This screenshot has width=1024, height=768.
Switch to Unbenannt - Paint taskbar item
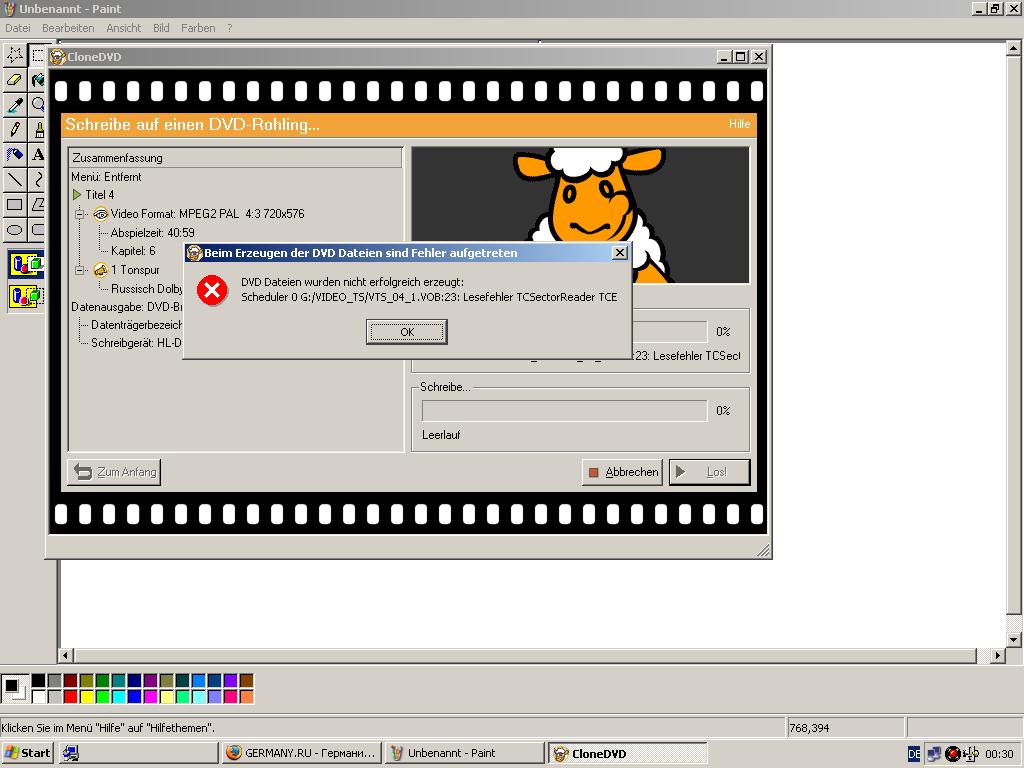pos(463,753)
